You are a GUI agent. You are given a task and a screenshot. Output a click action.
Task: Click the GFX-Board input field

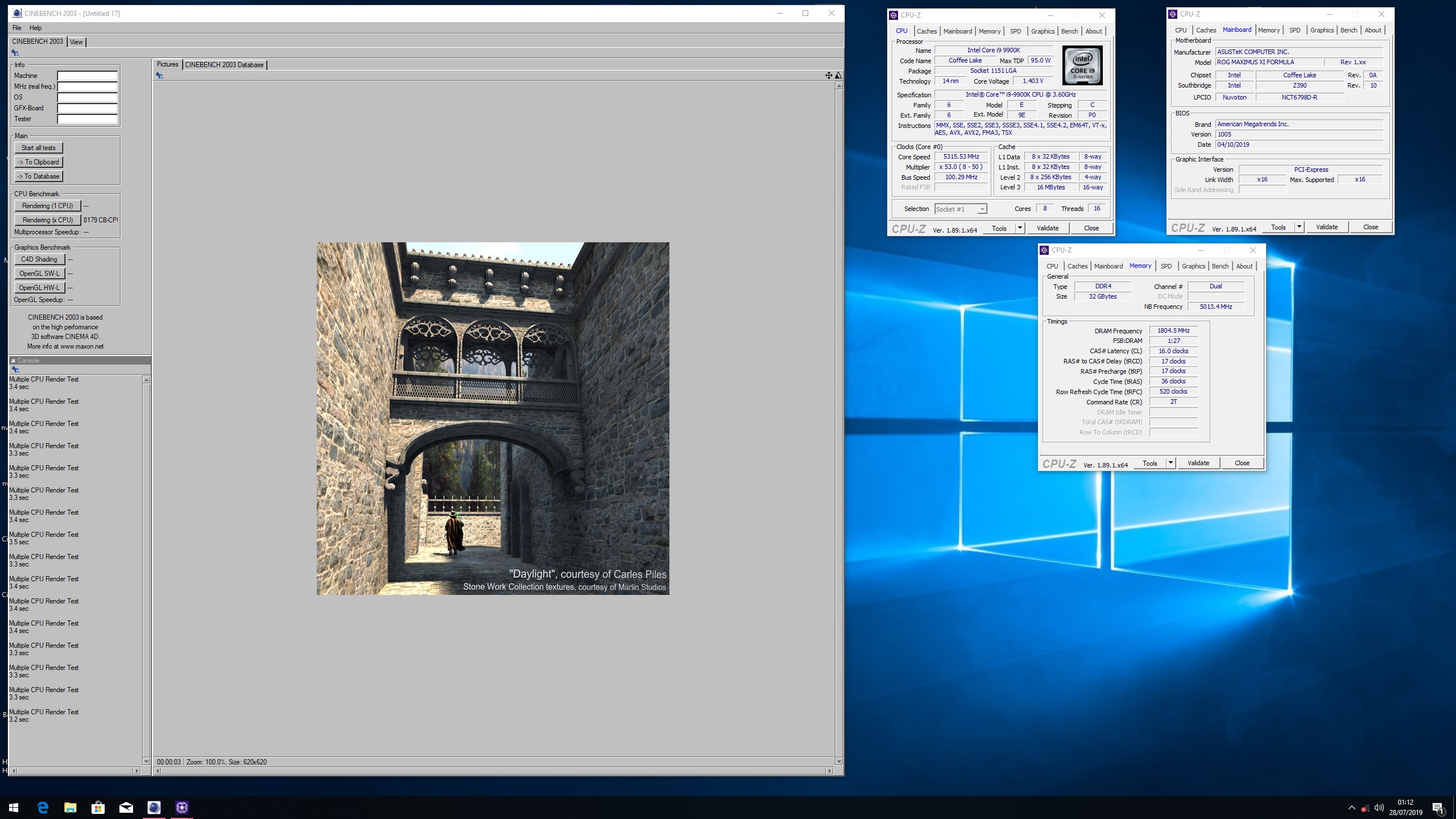click(x=87, y=108)
